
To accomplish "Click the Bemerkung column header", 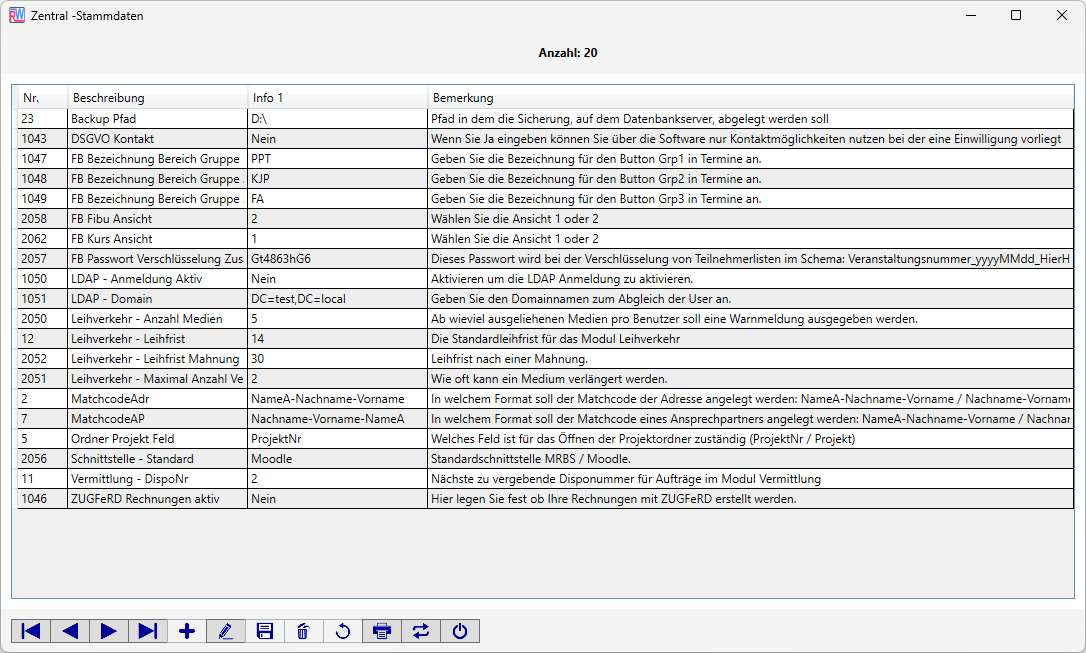I will [x=751, y=98].
